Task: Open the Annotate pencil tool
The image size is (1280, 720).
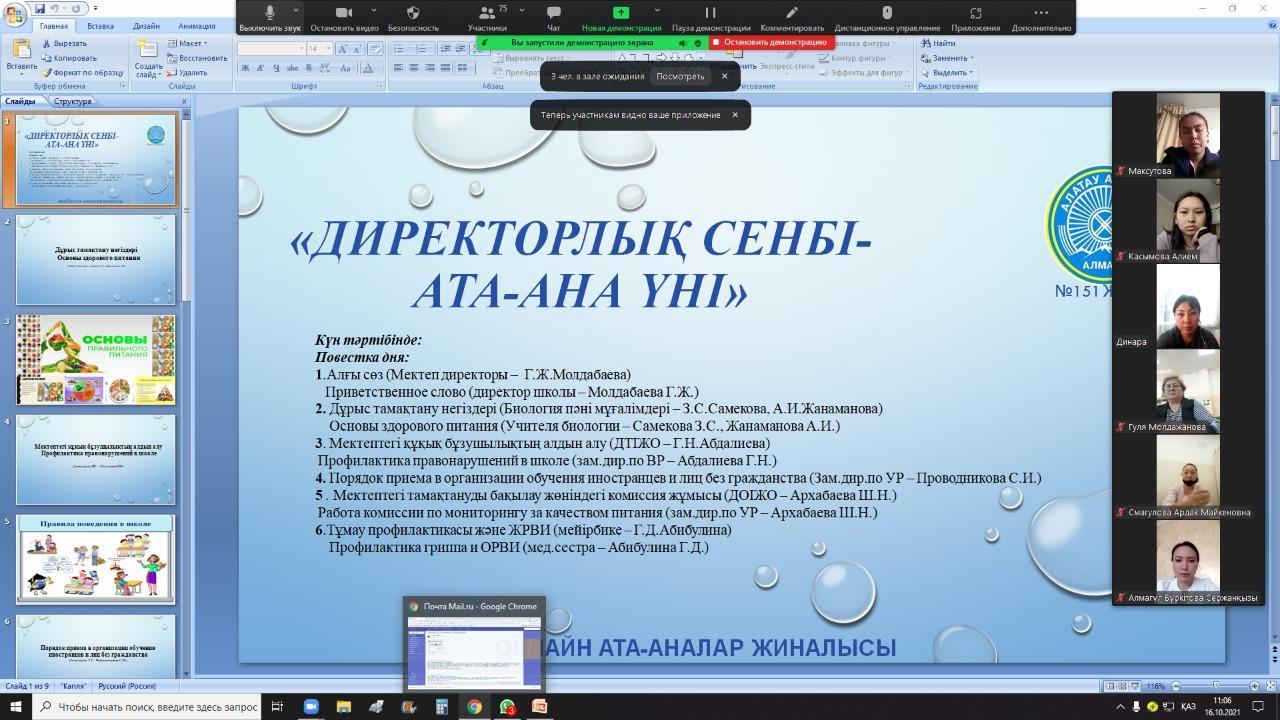Action: [x=792, y=14]
